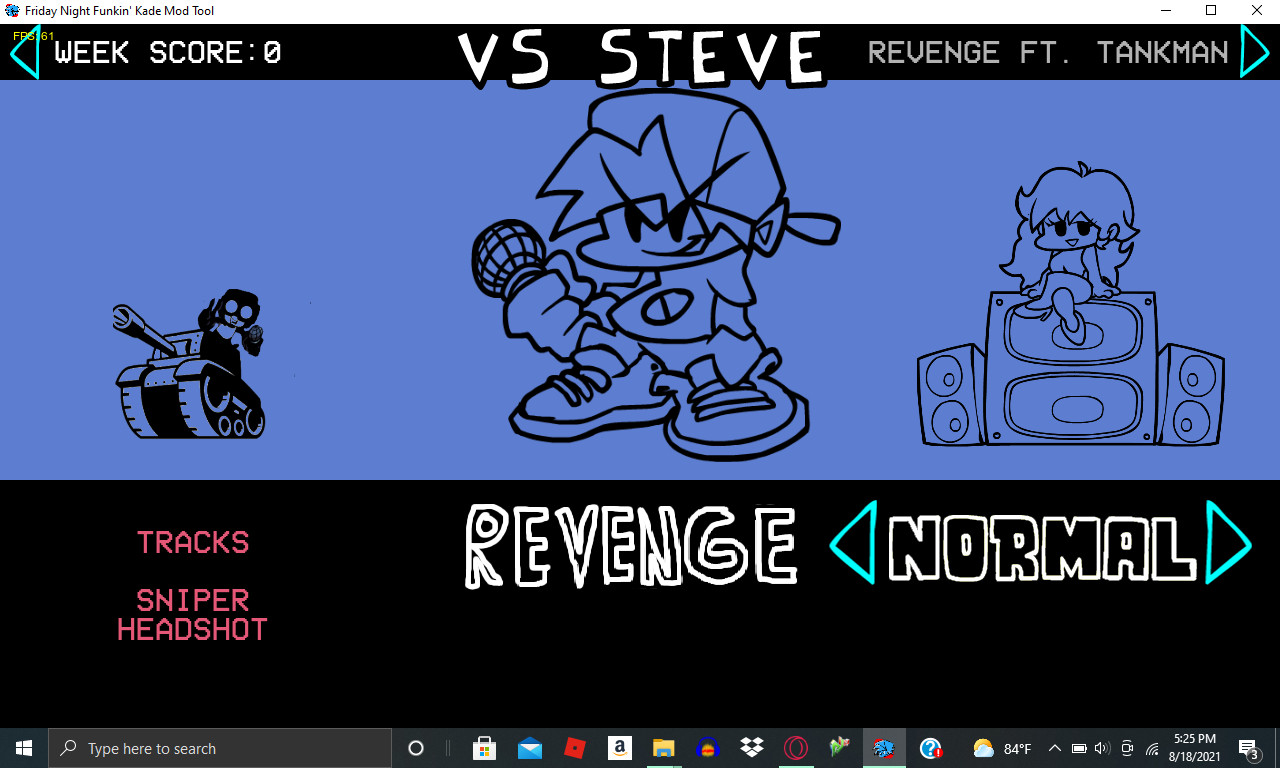Click the SNIPER track under TRACKS

(x=192, y=599)
